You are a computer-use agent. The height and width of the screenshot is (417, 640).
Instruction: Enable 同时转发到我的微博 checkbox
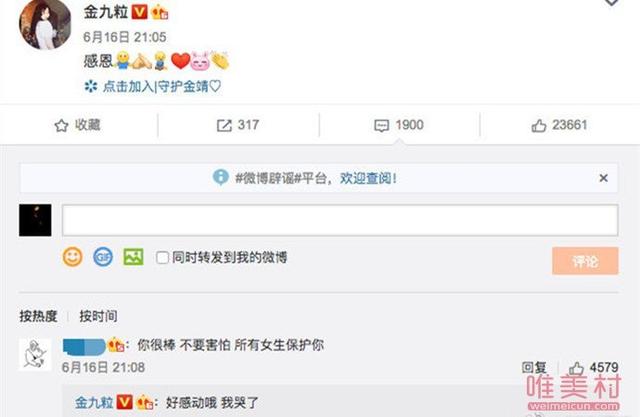[x=162, y=257]
